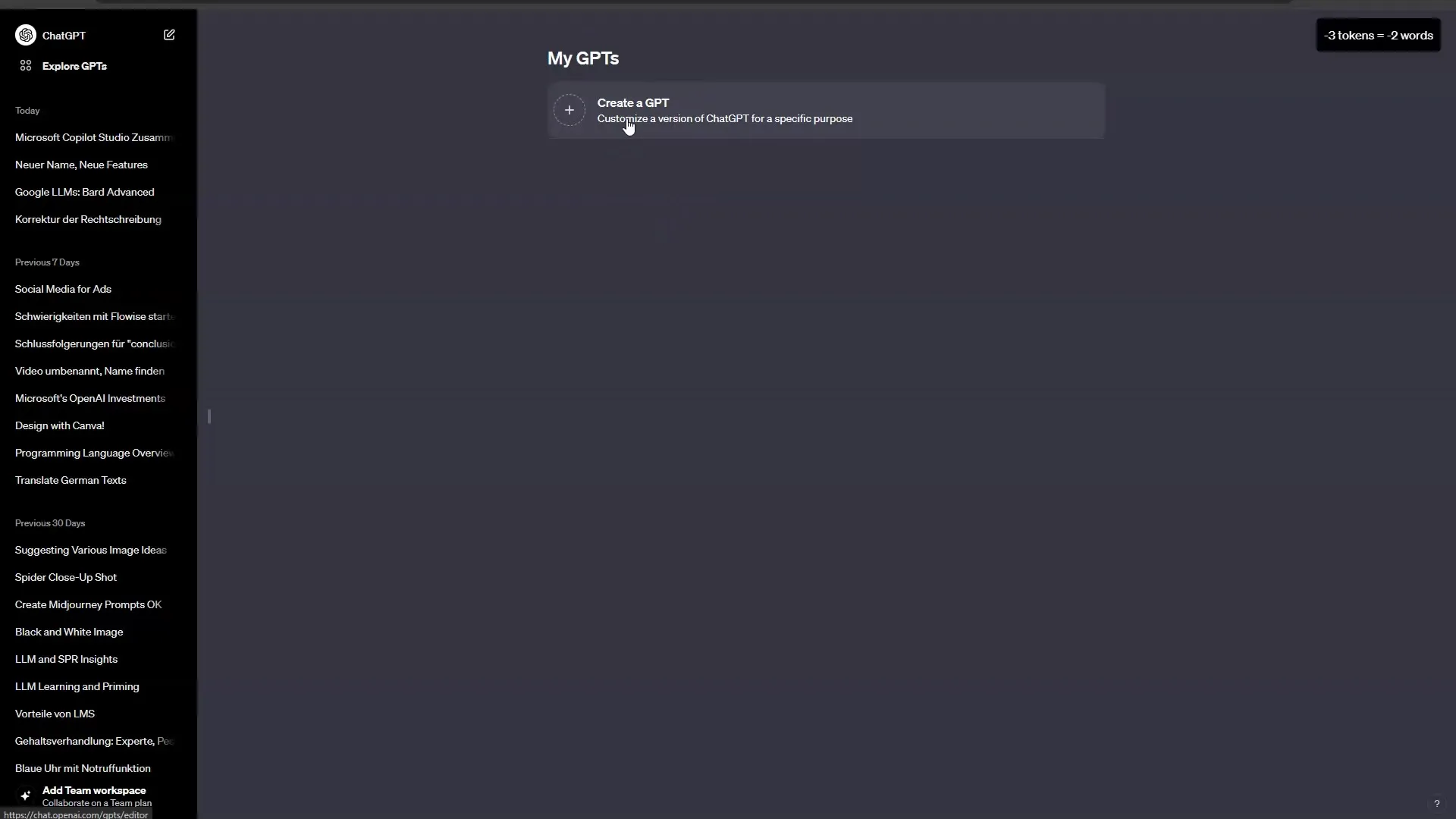The image size is (1456, 819).
Task: Click the Create a GPT plus icon
Action: tap(569, 110)
